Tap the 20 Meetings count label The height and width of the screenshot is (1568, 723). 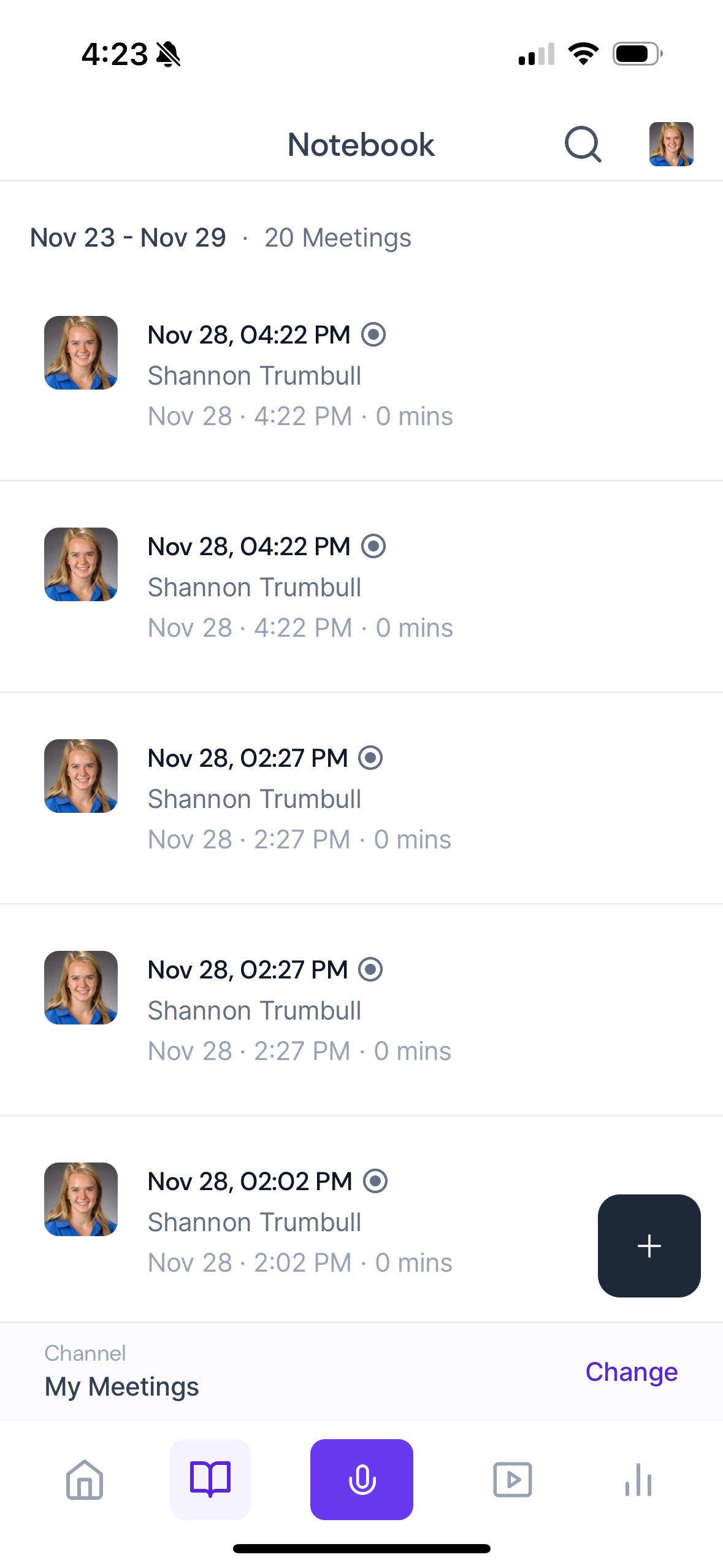point(337,238)
